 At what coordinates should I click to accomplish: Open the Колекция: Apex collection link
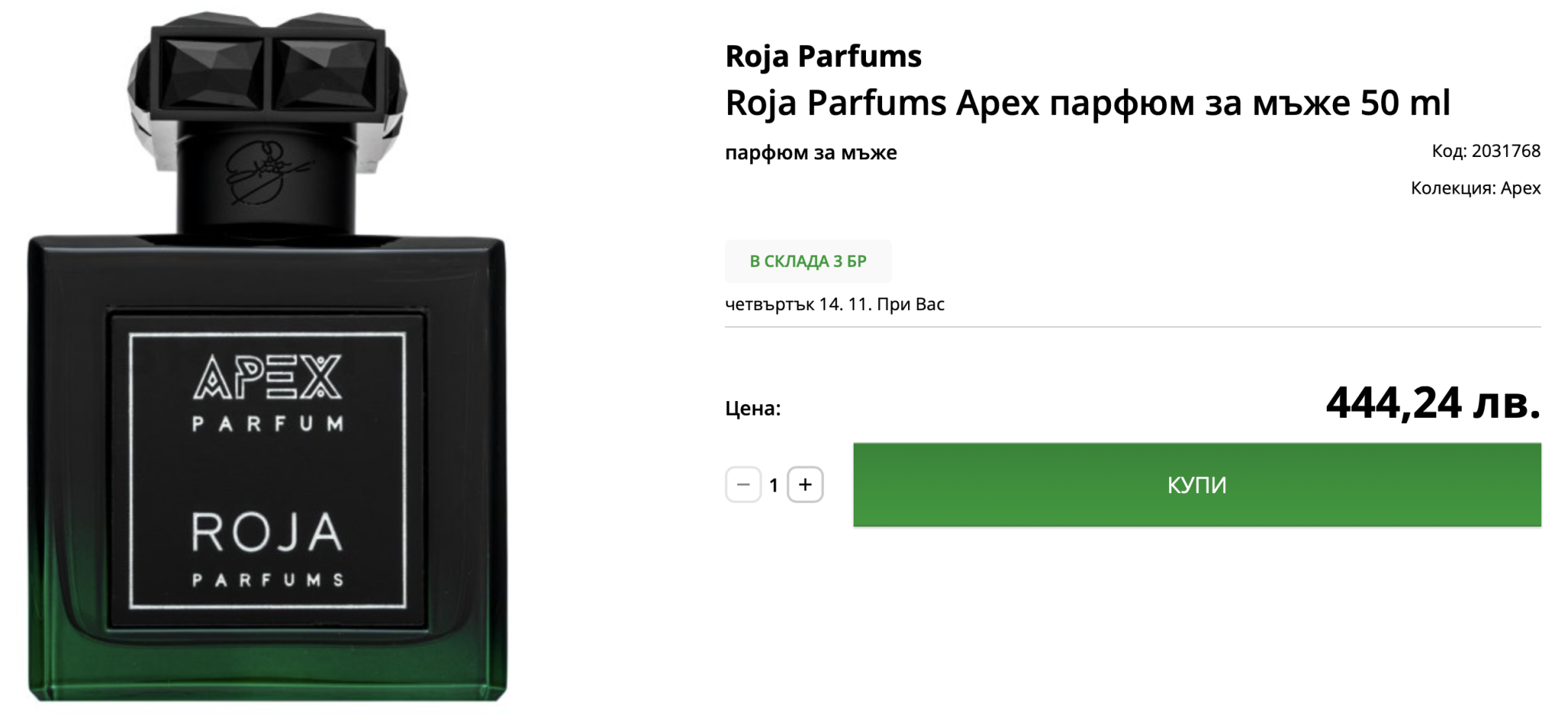click(1475, 188)
